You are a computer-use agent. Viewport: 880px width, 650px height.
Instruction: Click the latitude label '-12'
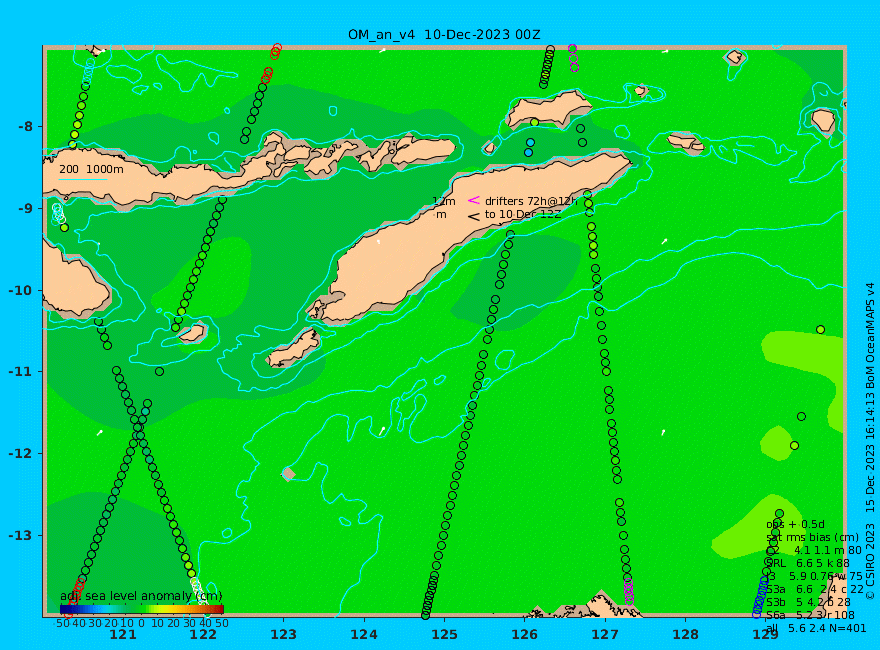[21, 453]
